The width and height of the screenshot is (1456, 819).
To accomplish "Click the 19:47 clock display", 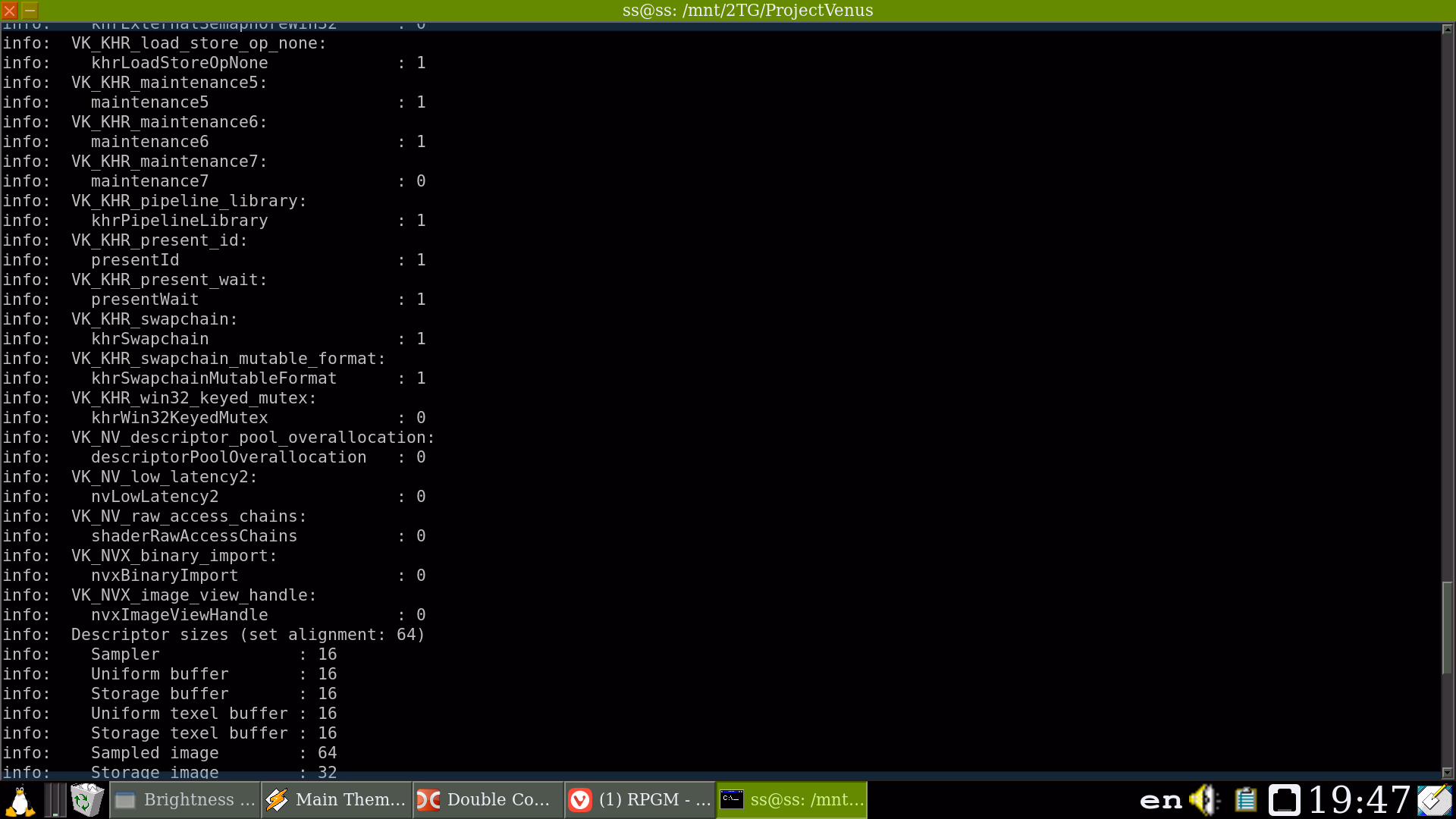I will tap(1359, 800).
